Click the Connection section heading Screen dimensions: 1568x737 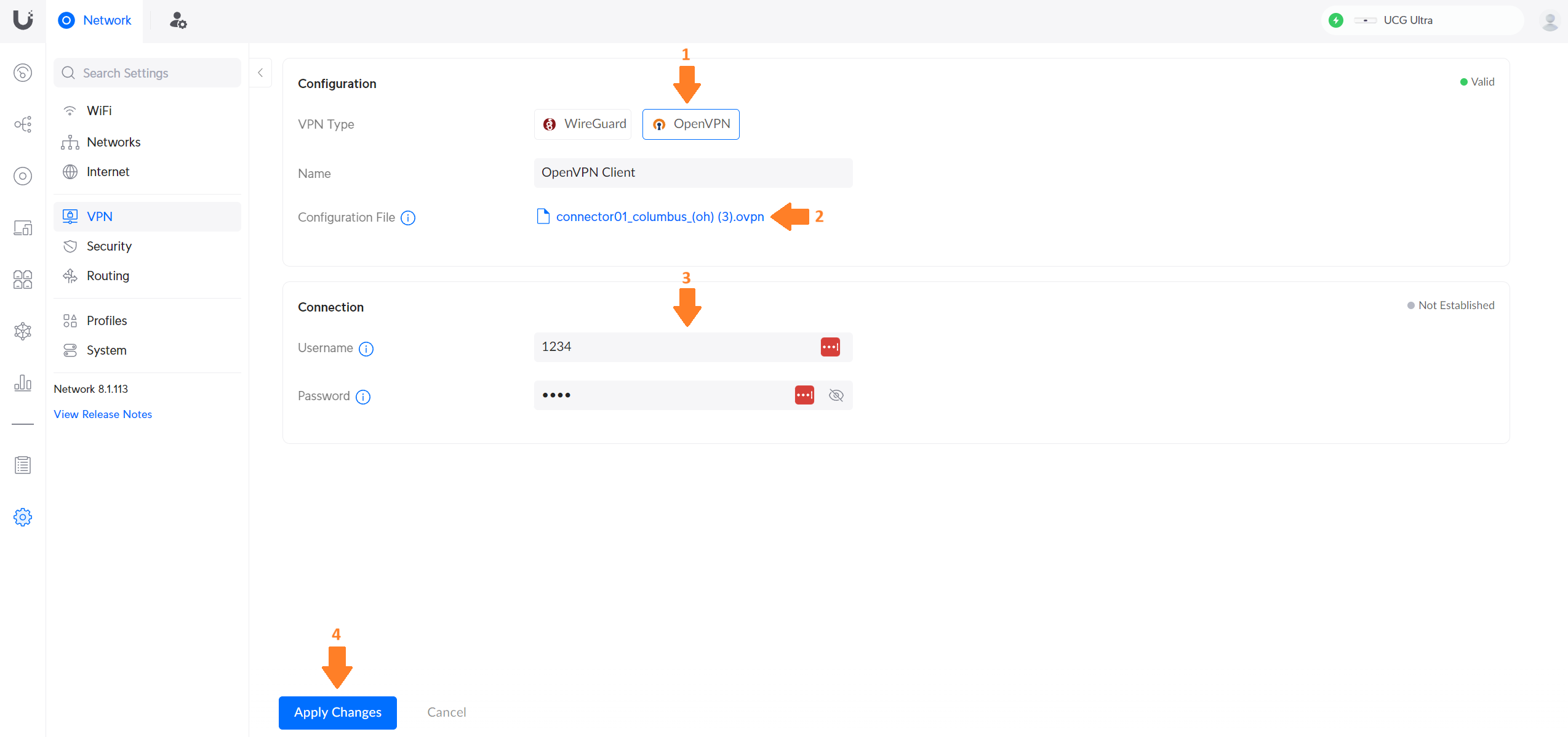(331, 307)
